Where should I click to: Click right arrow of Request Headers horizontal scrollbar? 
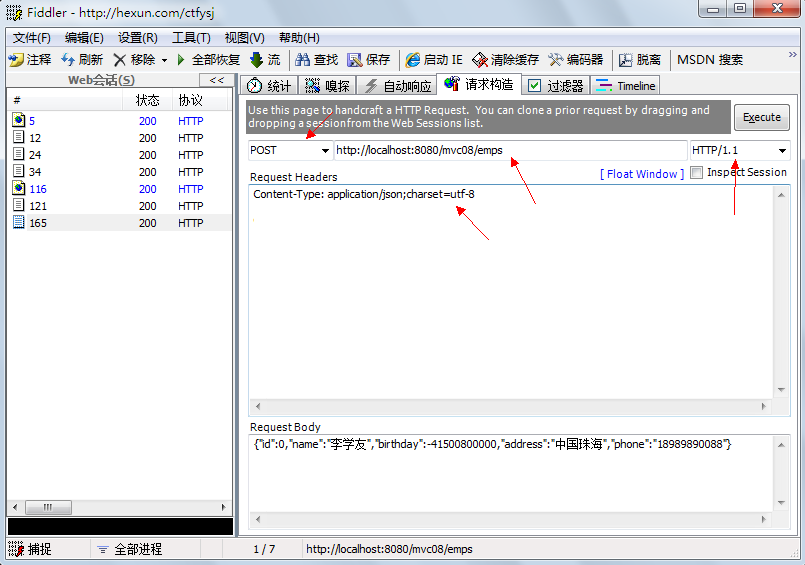763,406
